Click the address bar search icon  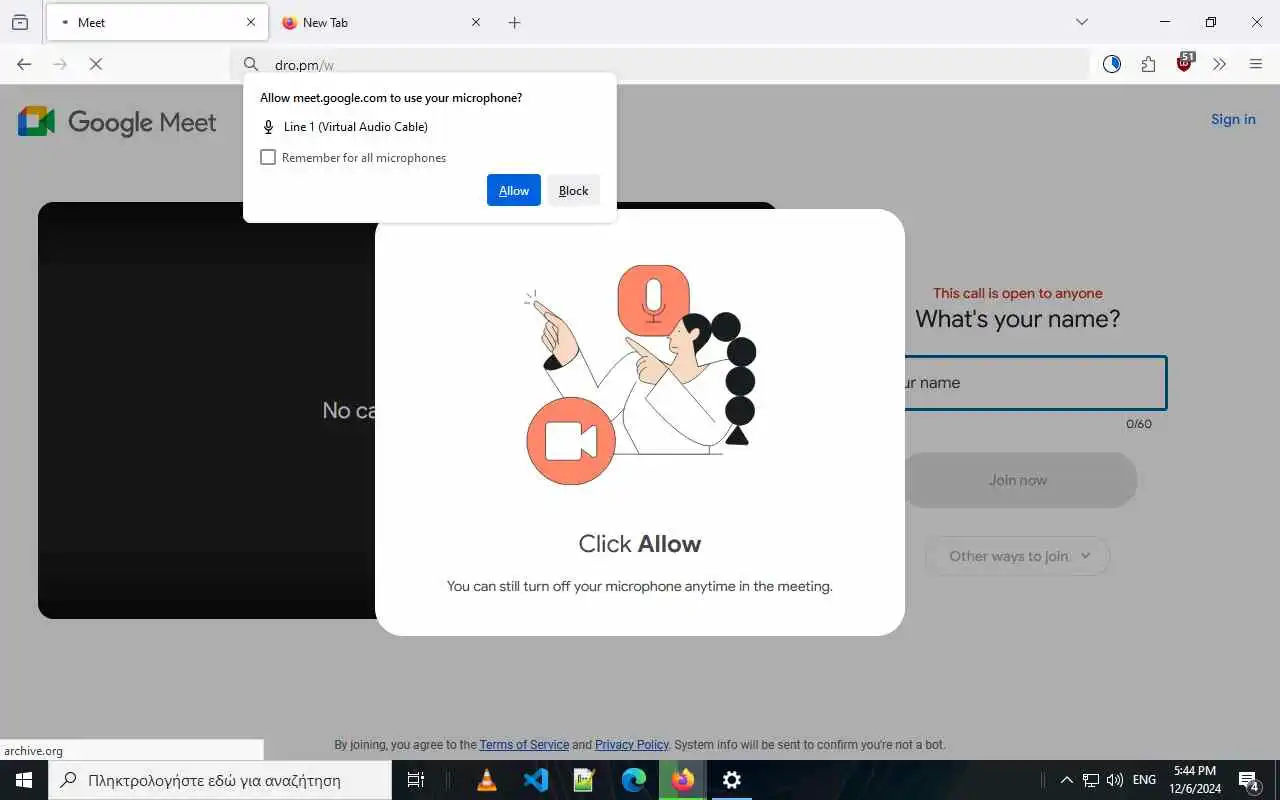(251, 64)
